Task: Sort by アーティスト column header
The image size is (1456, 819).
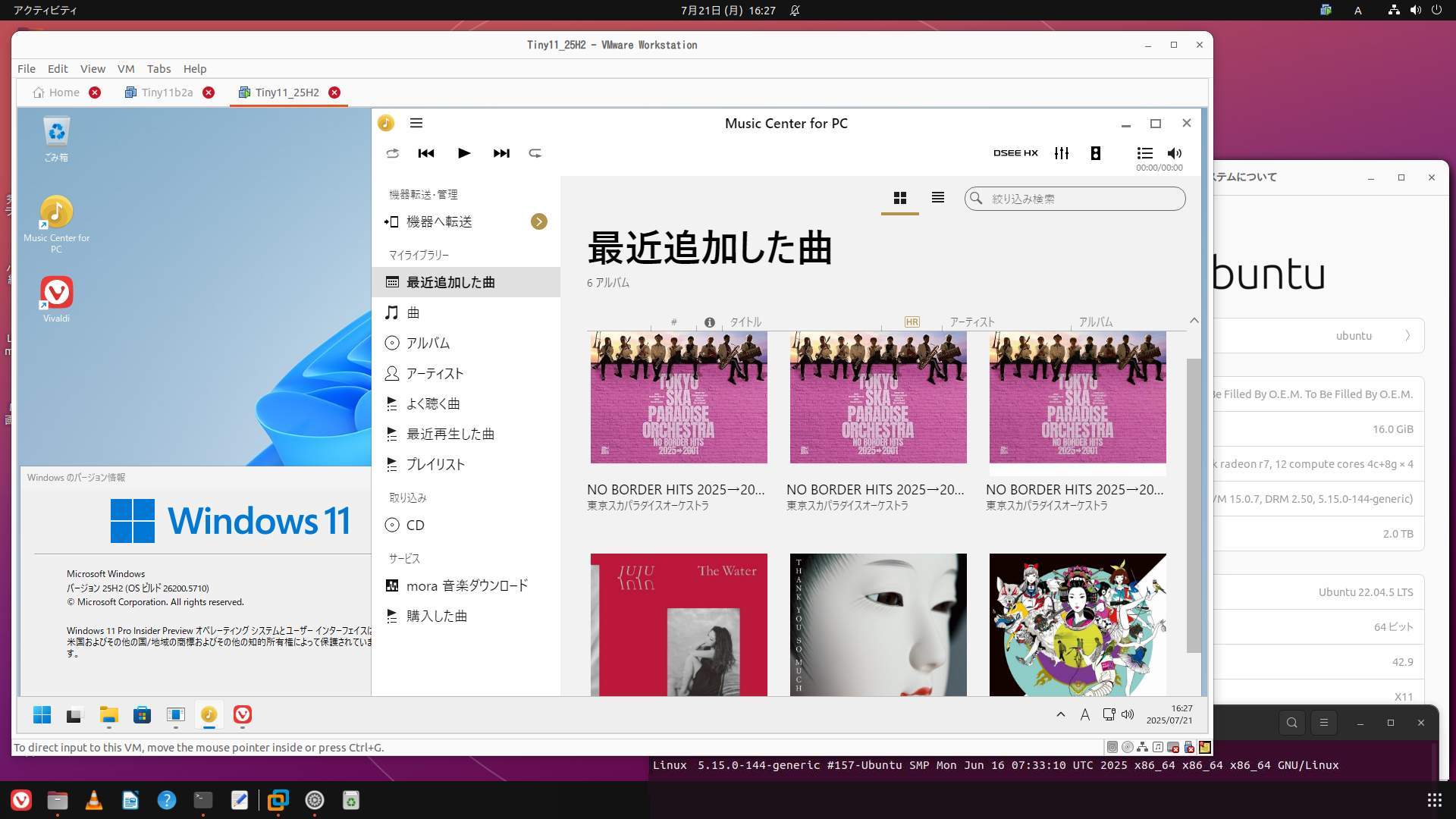Action: (x=972, y=322)
